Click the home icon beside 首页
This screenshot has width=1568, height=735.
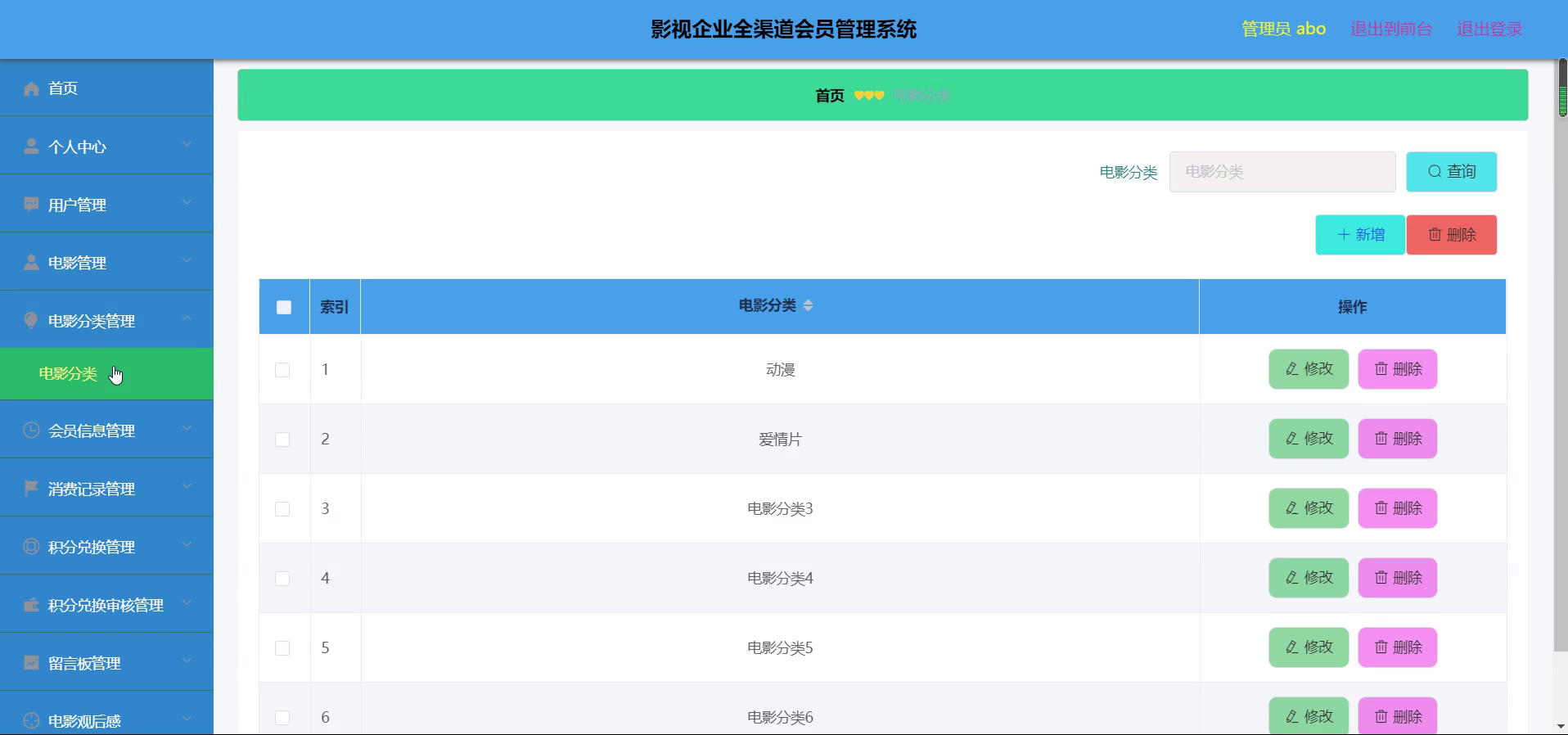pos(31,88)
